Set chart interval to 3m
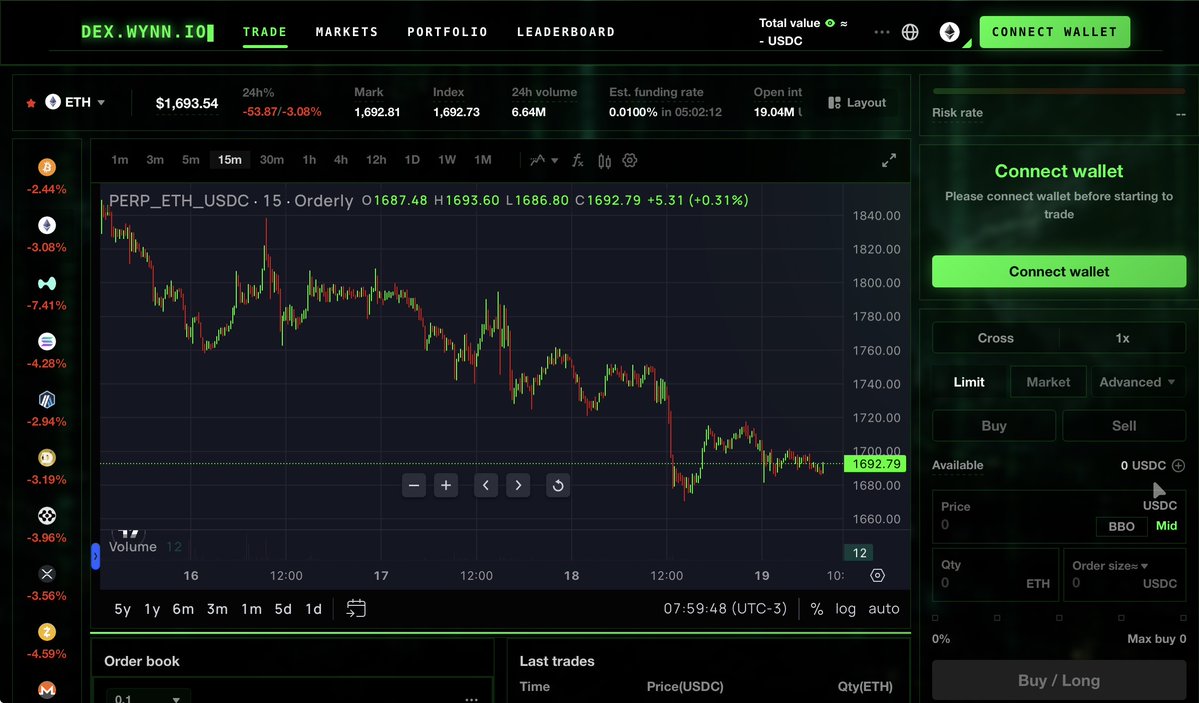Viewport: 1199px width, 703px height. (x=155, y=160)
